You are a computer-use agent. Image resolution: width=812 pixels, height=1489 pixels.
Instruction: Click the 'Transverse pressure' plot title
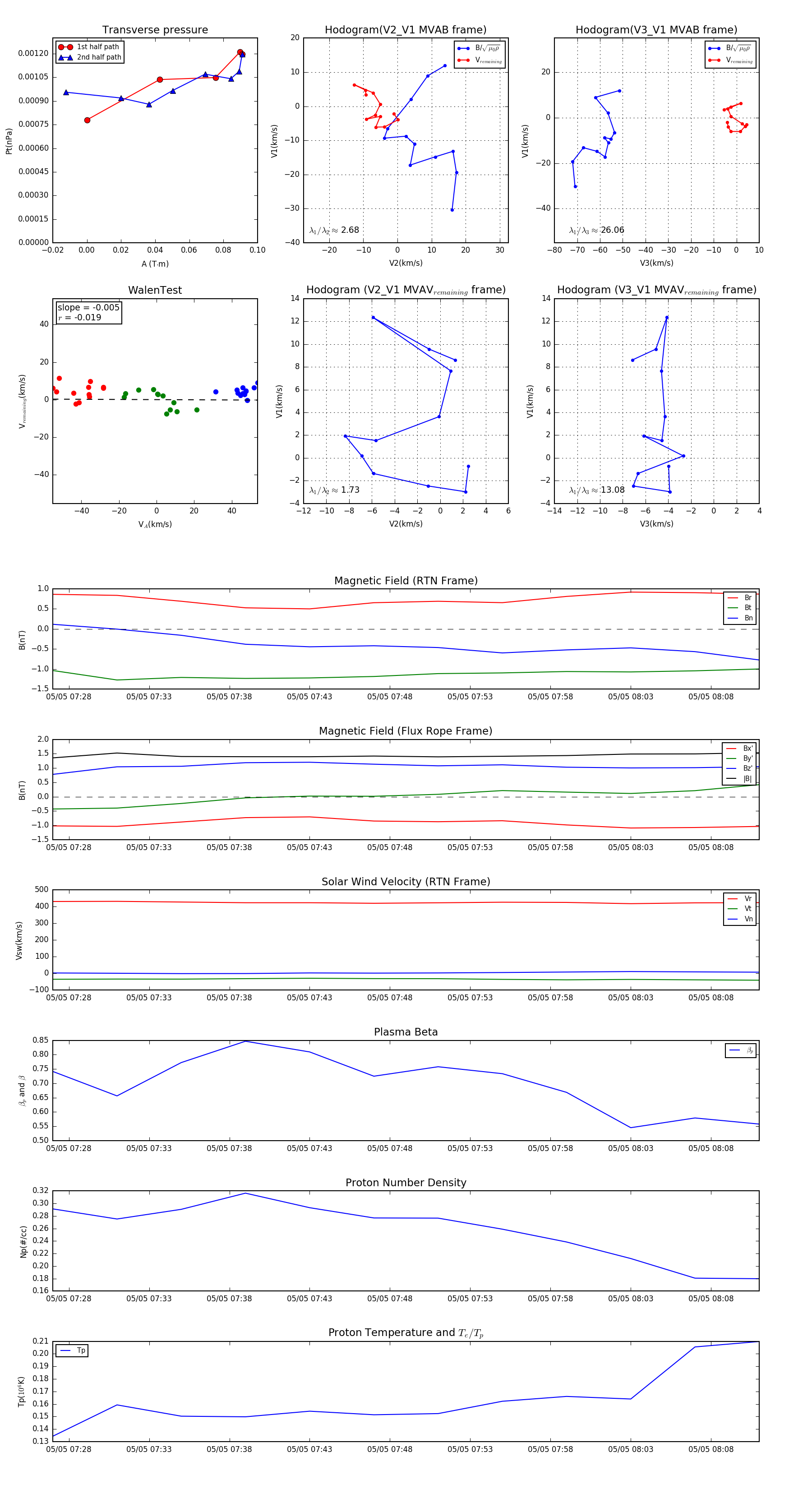click(x=155, y=29)
